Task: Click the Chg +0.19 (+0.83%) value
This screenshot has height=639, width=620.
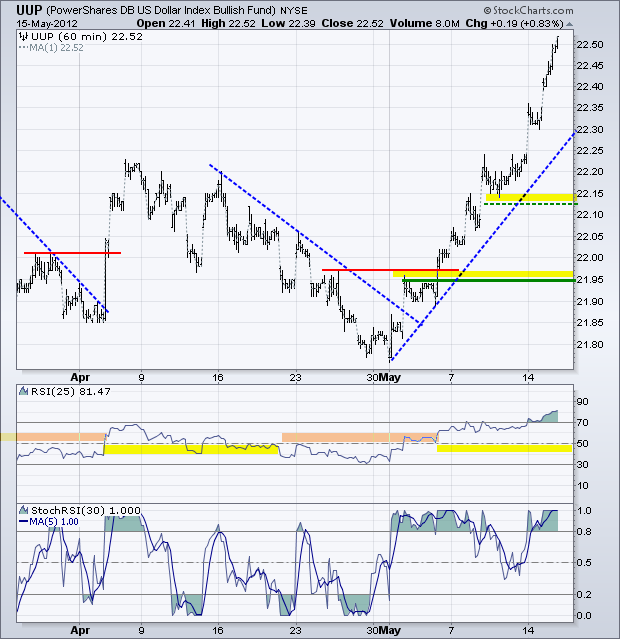Action: click(515, 24)
